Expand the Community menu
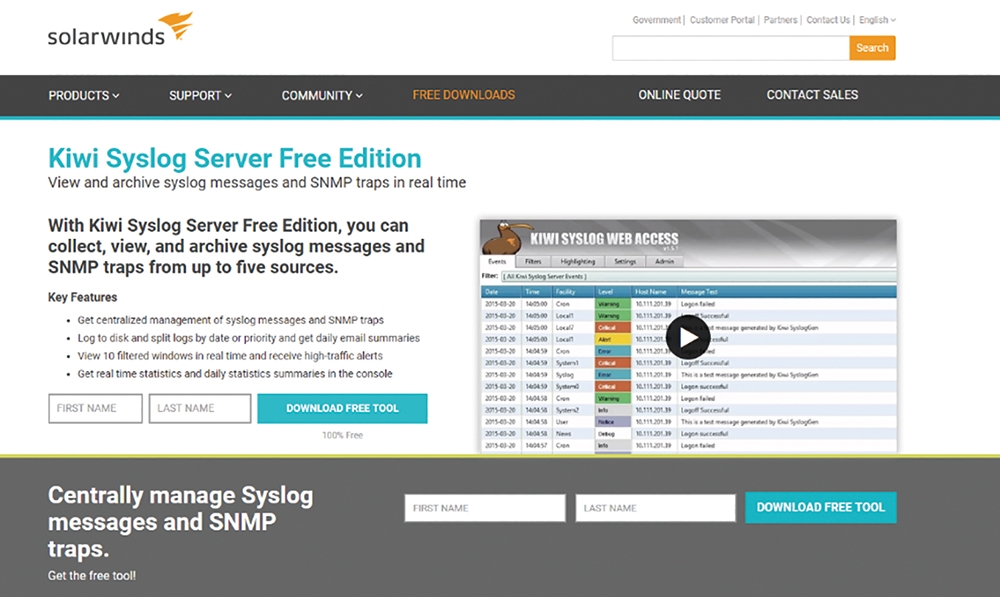Screen dimensions: 1000x597 pos(322,96)
